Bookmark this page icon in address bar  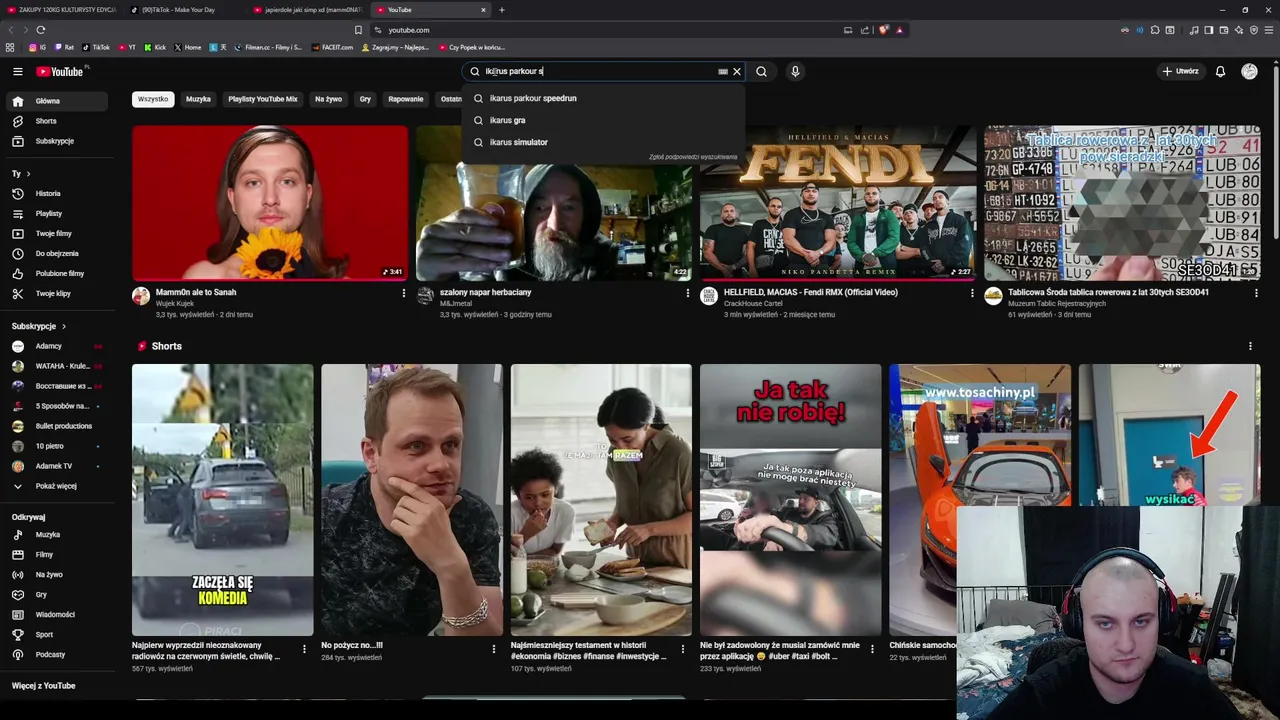(358, 30)
